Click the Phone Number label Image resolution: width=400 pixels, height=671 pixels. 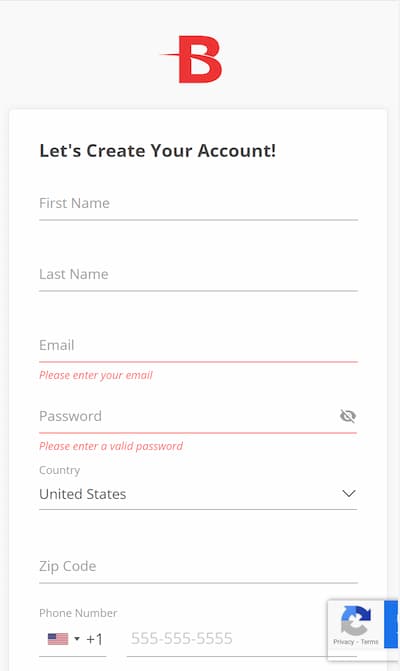pos(78,613)
